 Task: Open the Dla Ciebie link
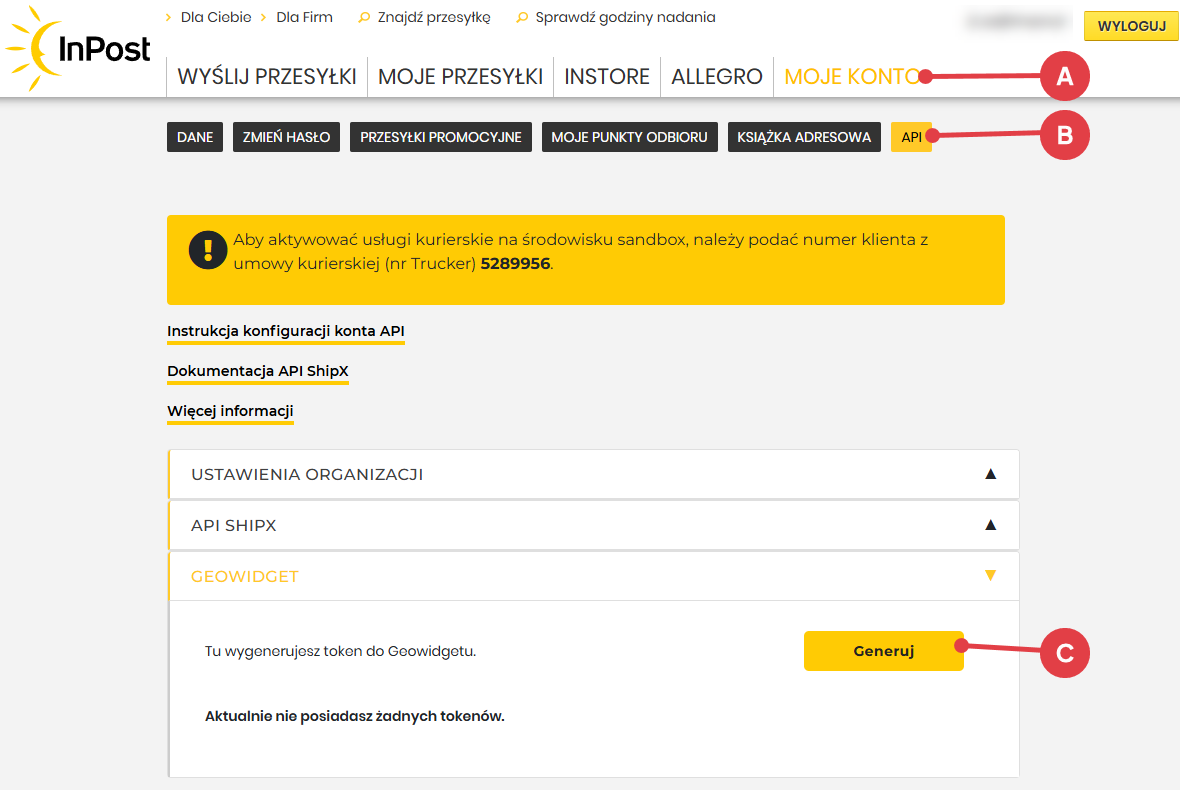pos(215,17)
